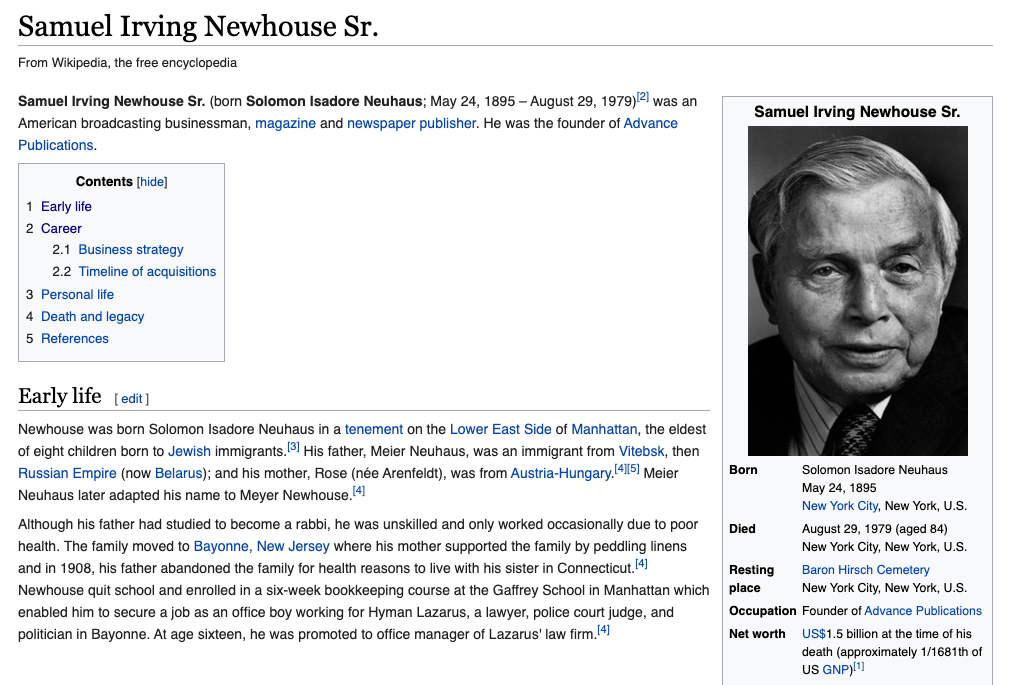Go to Business strategy subsection
Image resolution: width=1010 pixels, height=685 pixels.
(x=131, y=250)
